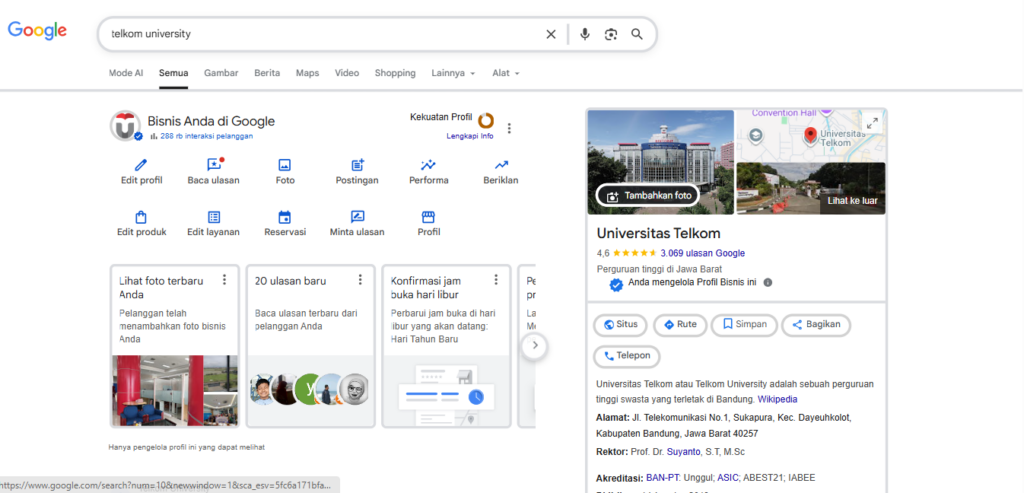Open the Postingan icon
Viewport: 1024px width, 493px height.
coord(357,165)
